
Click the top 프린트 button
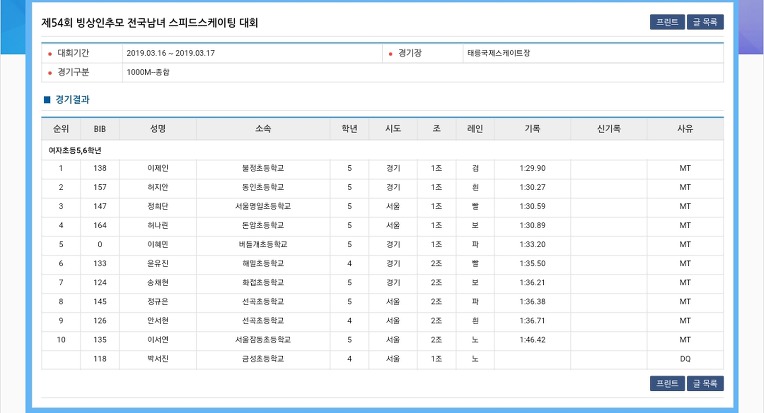pos(667,22)
